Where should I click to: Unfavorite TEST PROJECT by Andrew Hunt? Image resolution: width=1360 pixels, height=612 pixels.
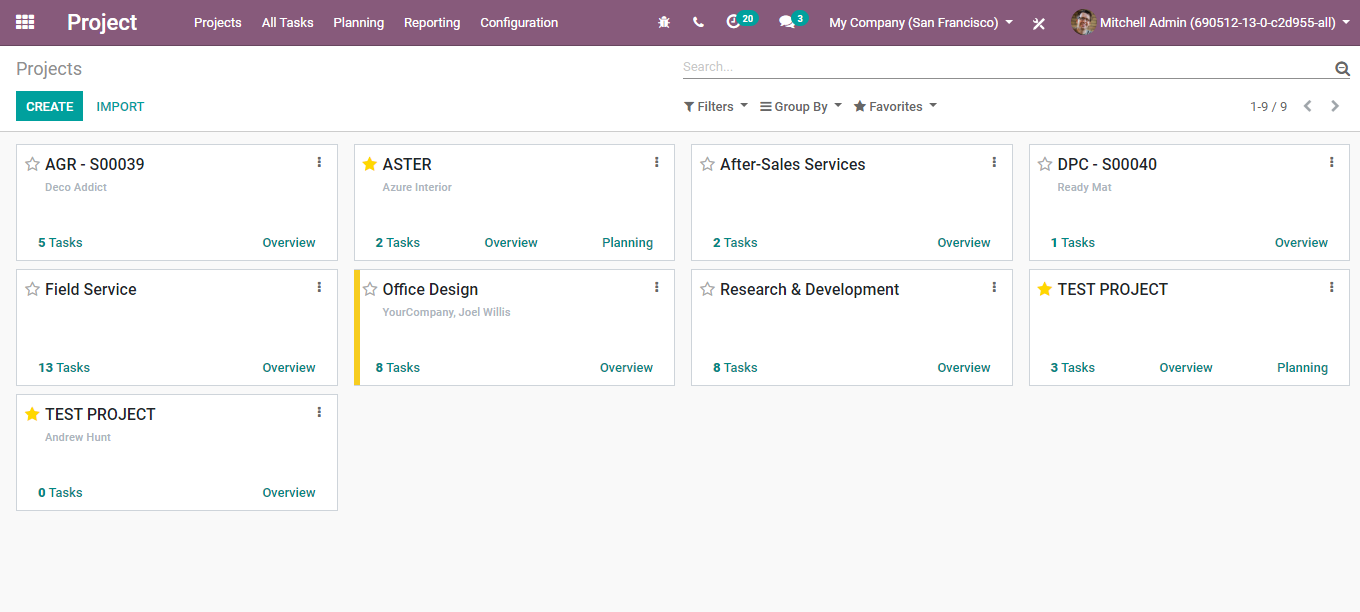pyautogui.click(x=32, y=414)
